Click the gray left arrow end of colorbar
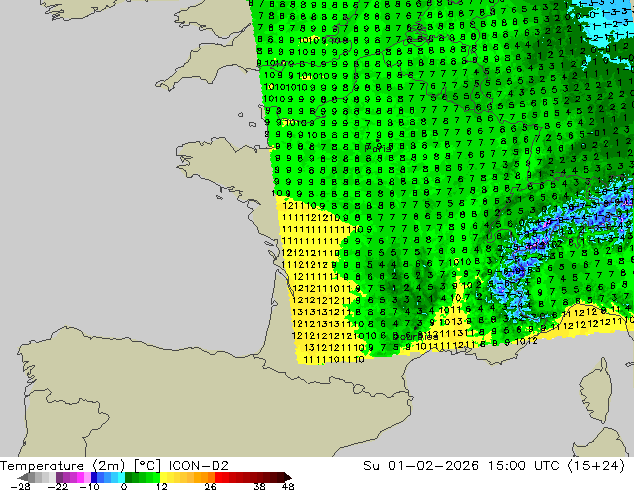The height and width of the screenshot is (490, 634). (x=22, y=477)
